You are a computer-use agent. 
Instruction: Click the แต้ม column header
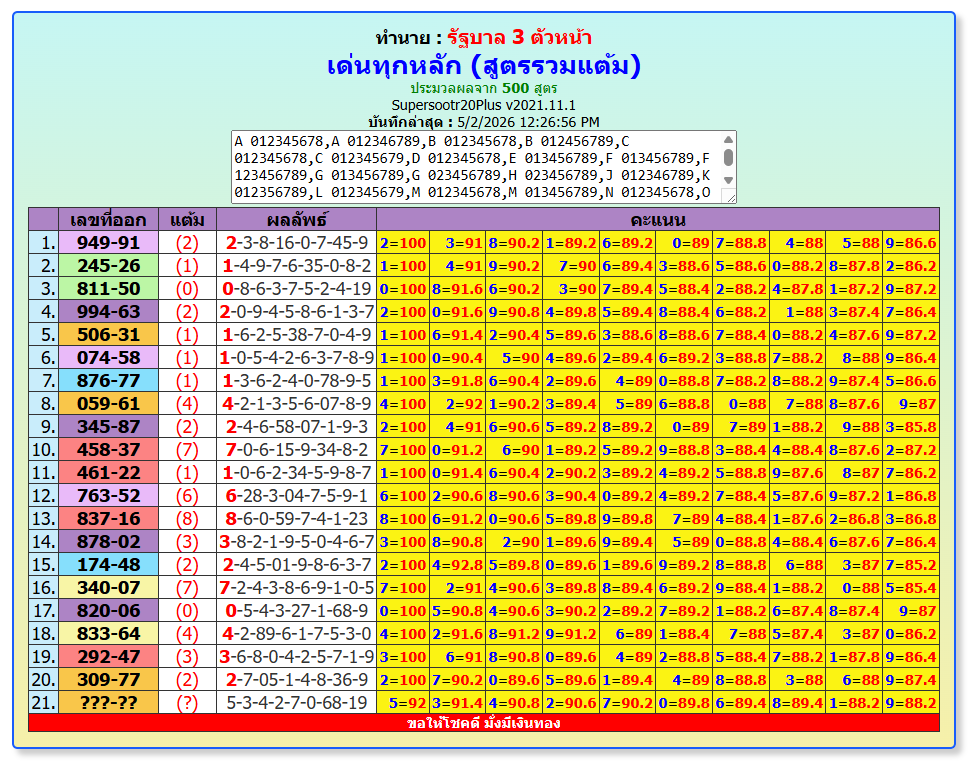pyautogui.click(x=187, y=219)
